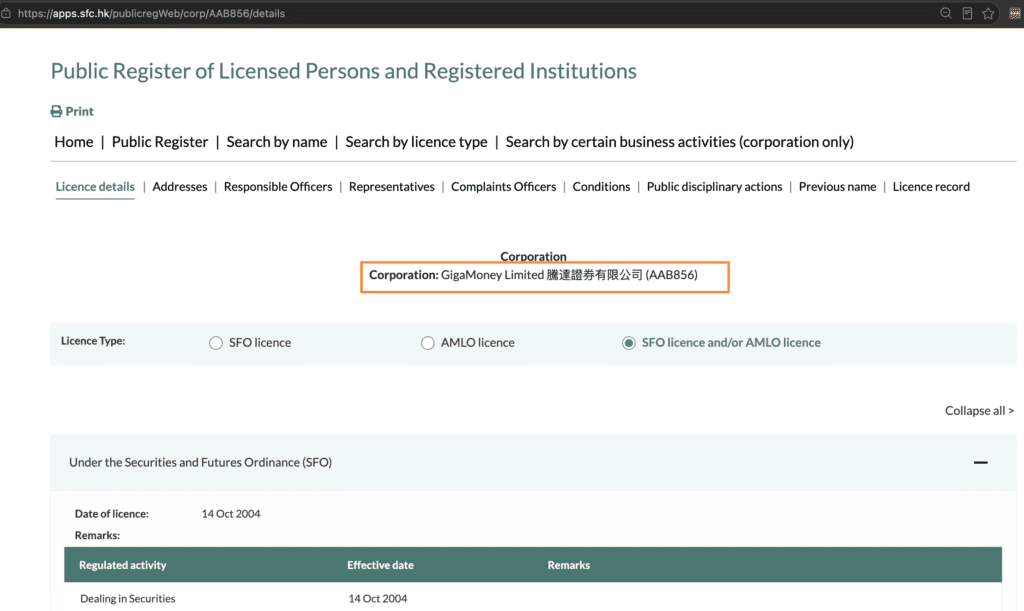Bookmark page with the star icon
Screen dimensions: 1024x611
click(988, 13)
